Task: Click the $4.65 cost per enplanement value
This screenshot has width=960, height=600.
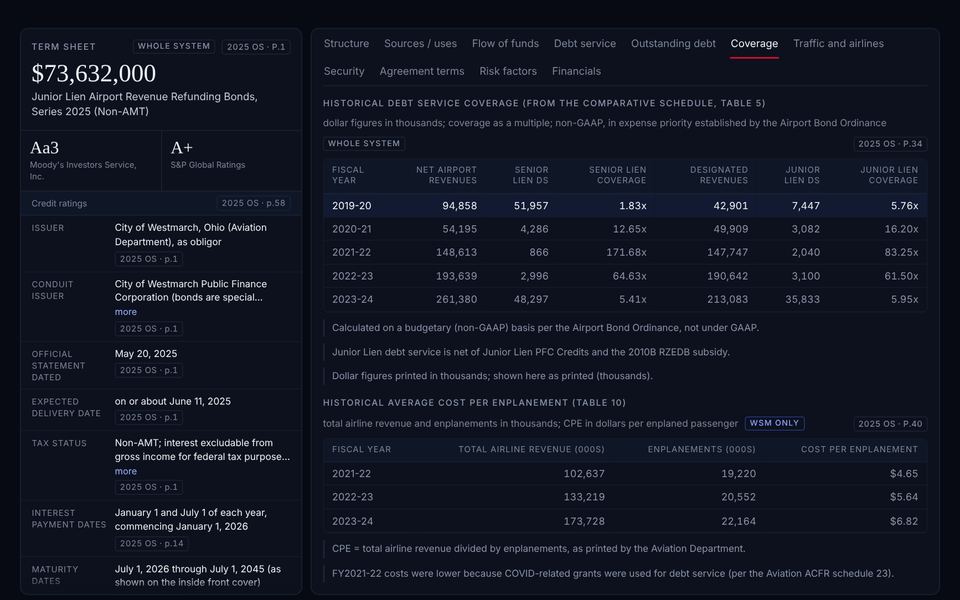Action: click(904, 473)
